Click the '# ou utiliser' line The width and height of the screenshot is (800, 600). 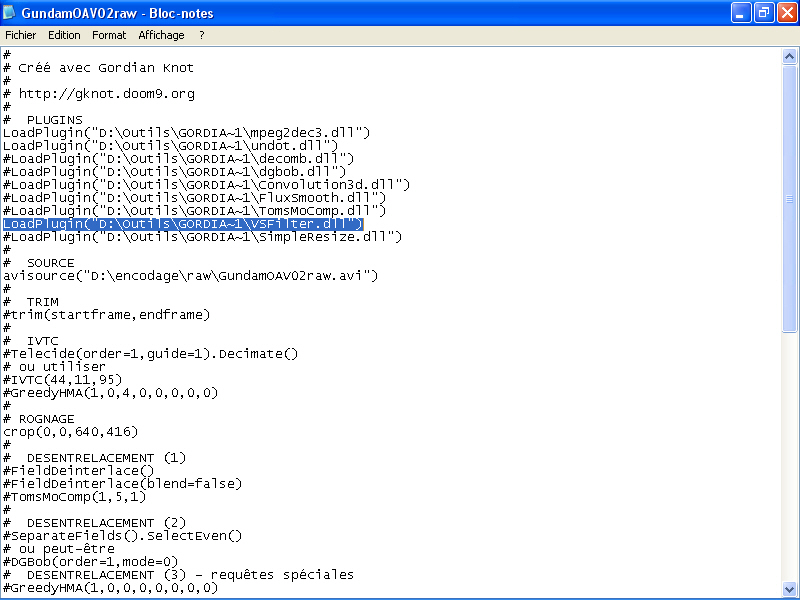[55, 367]
